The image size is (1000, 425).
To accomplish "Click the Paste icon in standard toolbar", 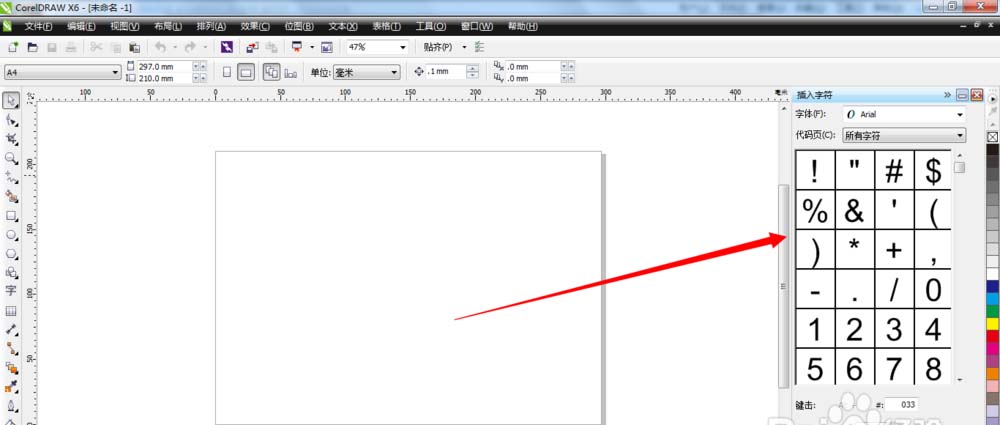I will [x=135, y=47].
